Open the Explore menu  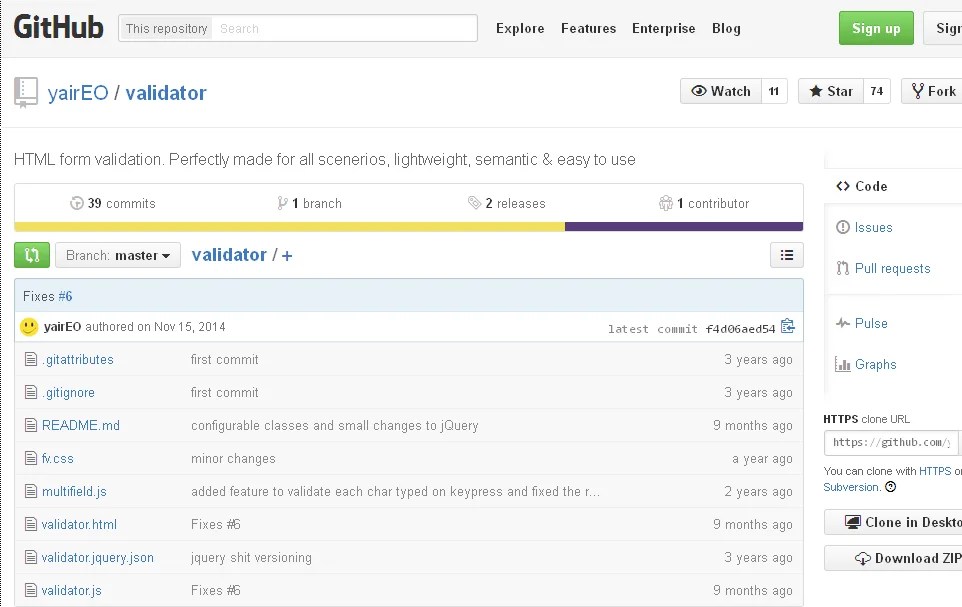[x=520, y=28]
